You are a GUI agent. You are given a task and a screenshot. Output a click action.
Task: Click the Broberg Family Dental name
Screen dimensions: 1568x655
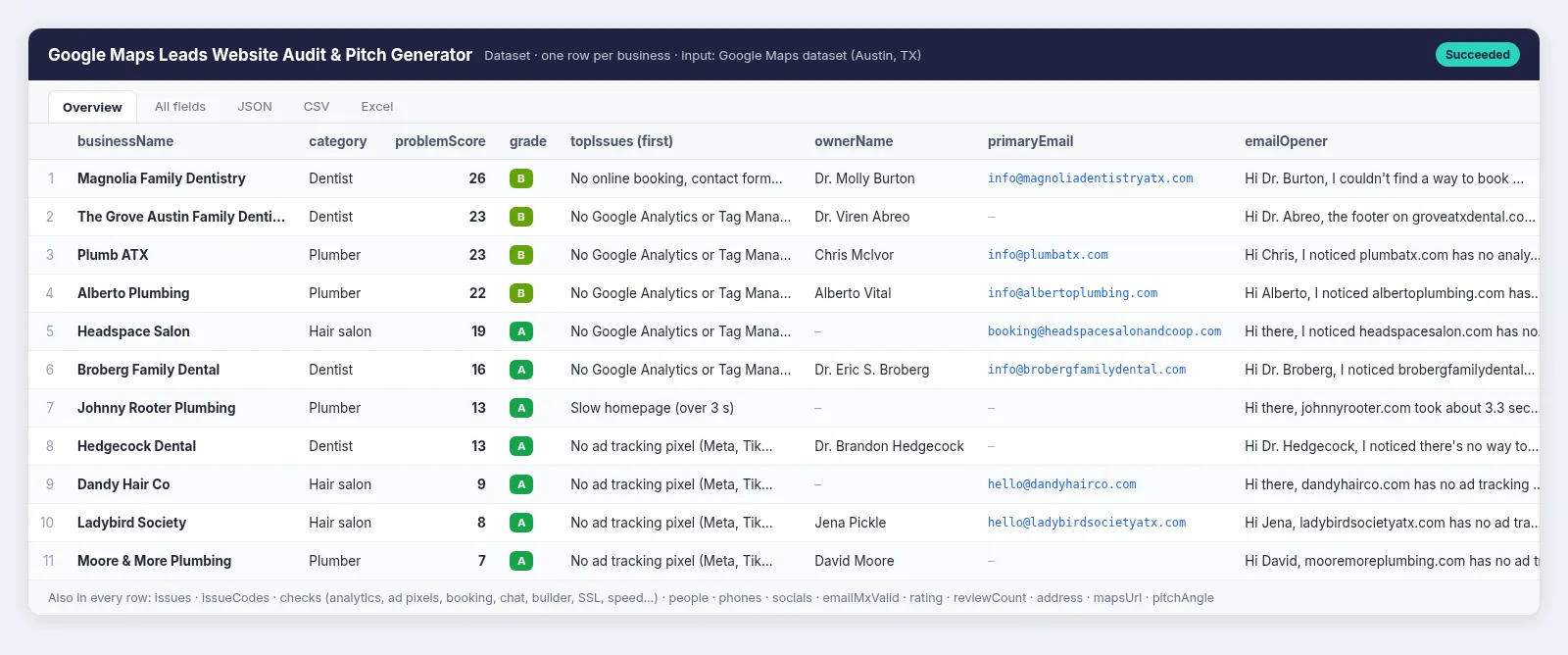(x=148, y=370)
